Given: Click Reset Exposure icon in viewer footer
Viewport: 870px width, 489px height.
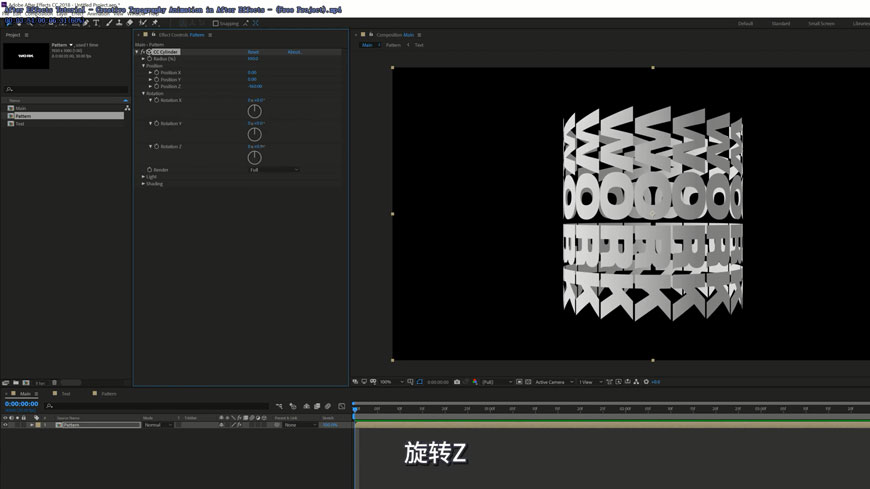Looking at the screenshot, I should pos(646,382).
